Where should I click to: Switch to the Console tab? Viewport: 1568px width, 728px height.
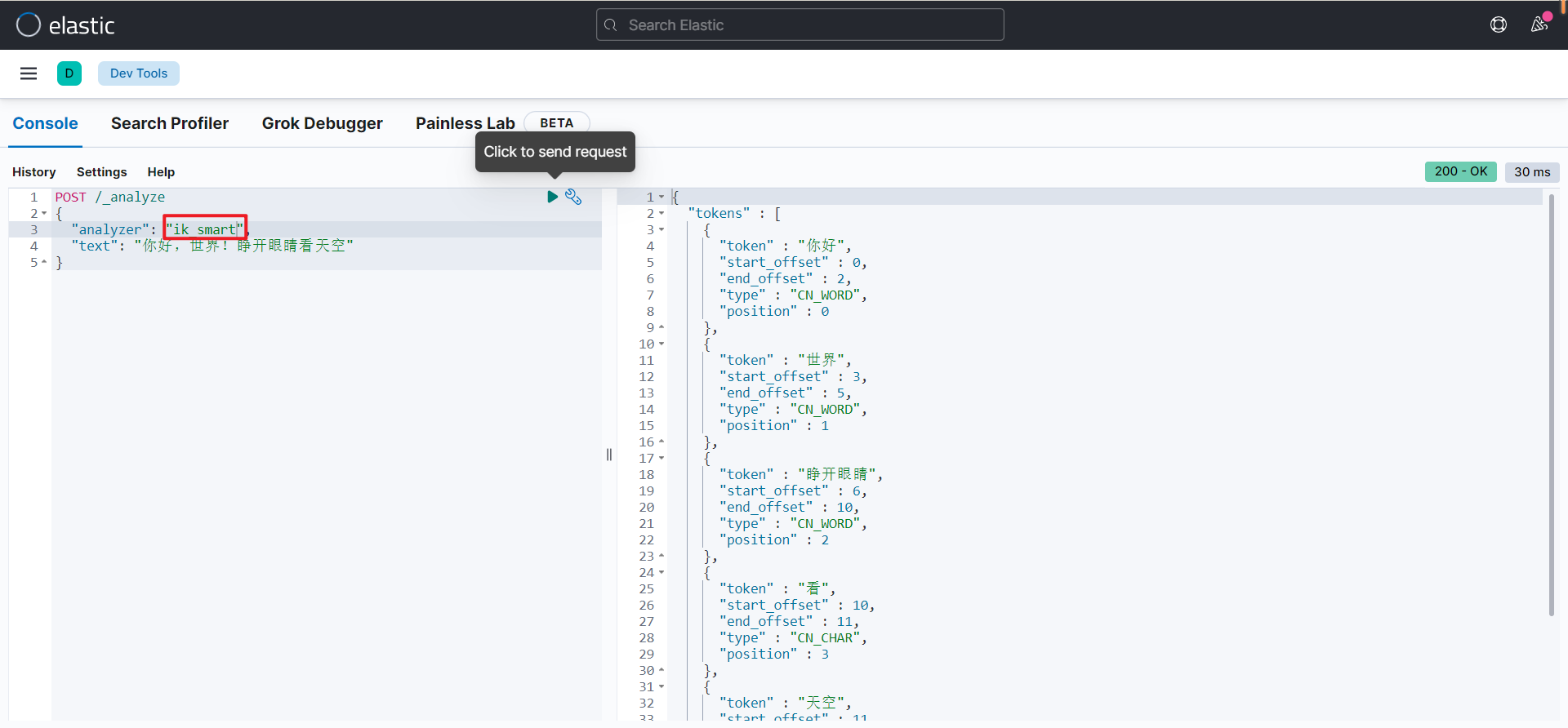click(x=45, y=123)
